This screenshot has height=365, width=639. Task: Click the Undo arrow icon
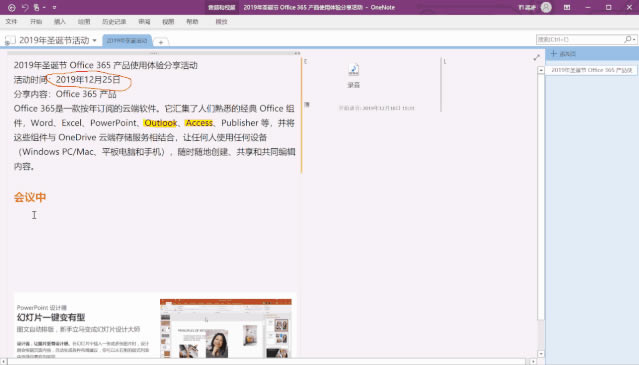[25, 7]
